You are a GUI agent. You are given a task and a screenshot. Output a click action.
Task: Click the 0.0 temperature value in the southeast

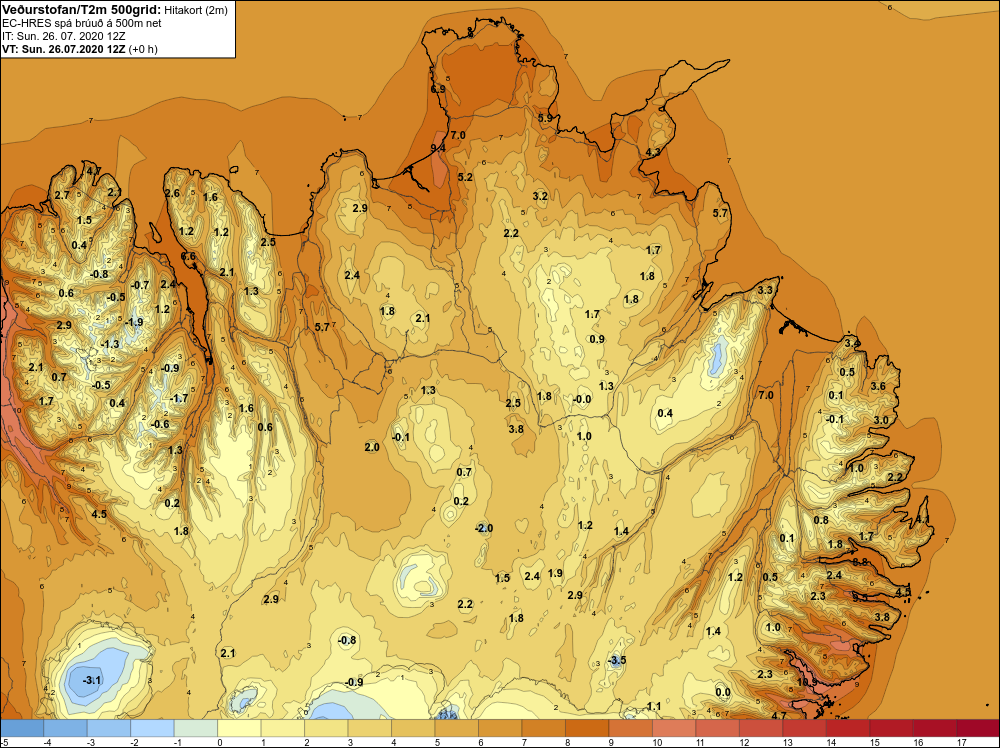point(723,692)
